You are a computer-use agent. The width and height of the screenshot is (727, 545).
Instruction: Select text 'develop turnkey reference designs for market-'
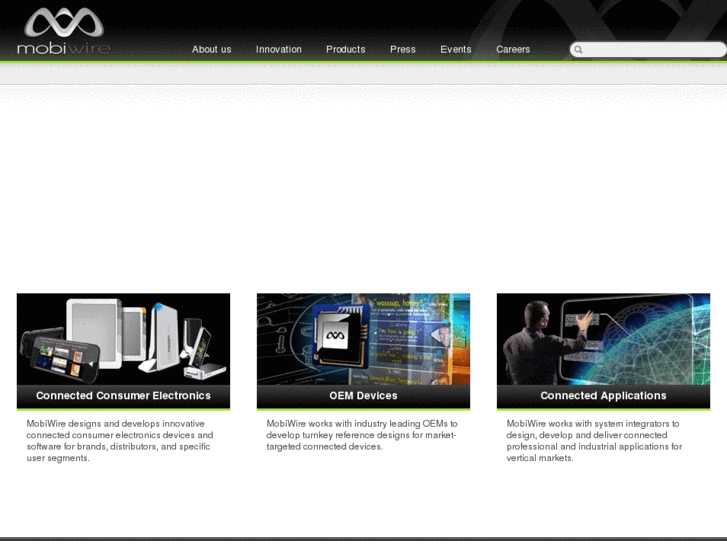coord(361,435)
